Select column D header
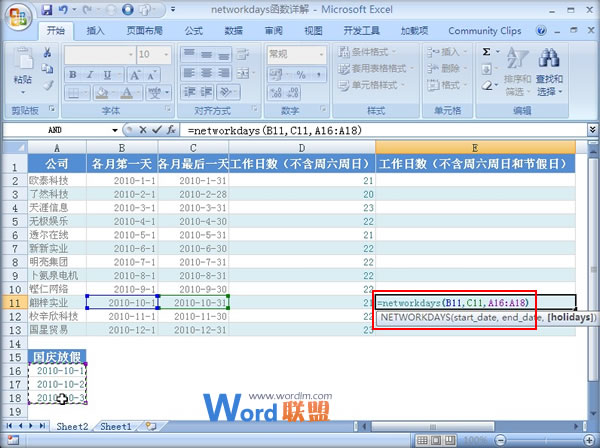The height and width of the screenshot is (448, 600). [x=302, y=148]
